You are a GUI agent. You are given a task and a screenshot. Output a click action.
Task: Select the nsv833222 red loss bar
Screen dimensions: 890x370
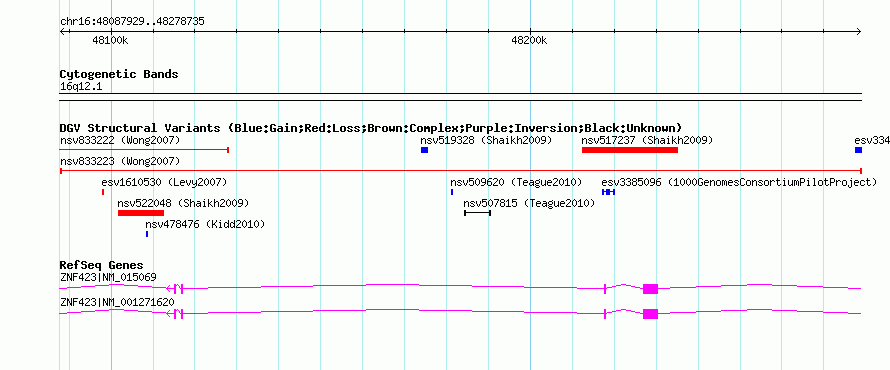144,150
